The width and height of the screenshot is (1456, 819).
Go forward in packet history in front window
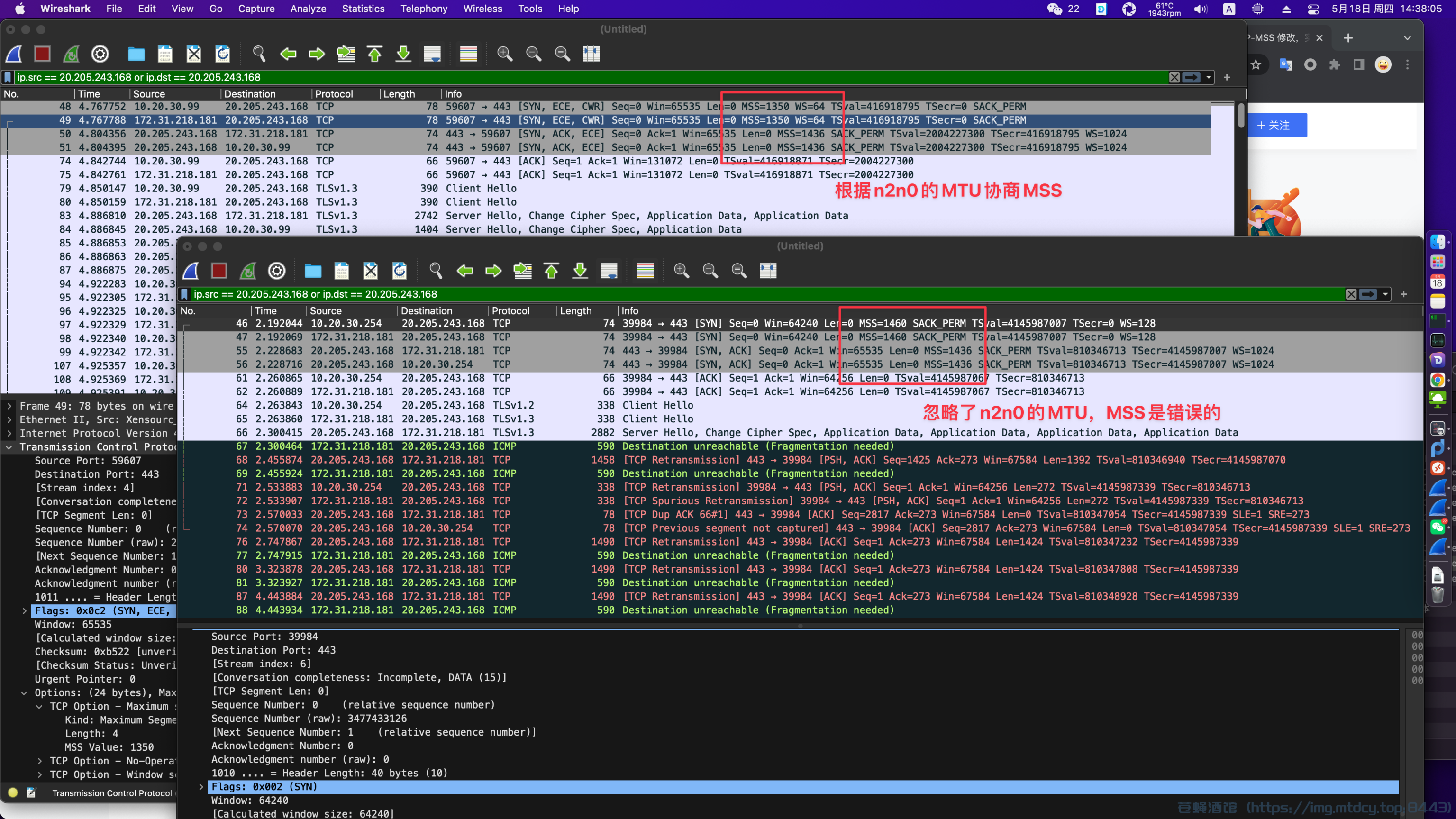click(x=493, y=271)
